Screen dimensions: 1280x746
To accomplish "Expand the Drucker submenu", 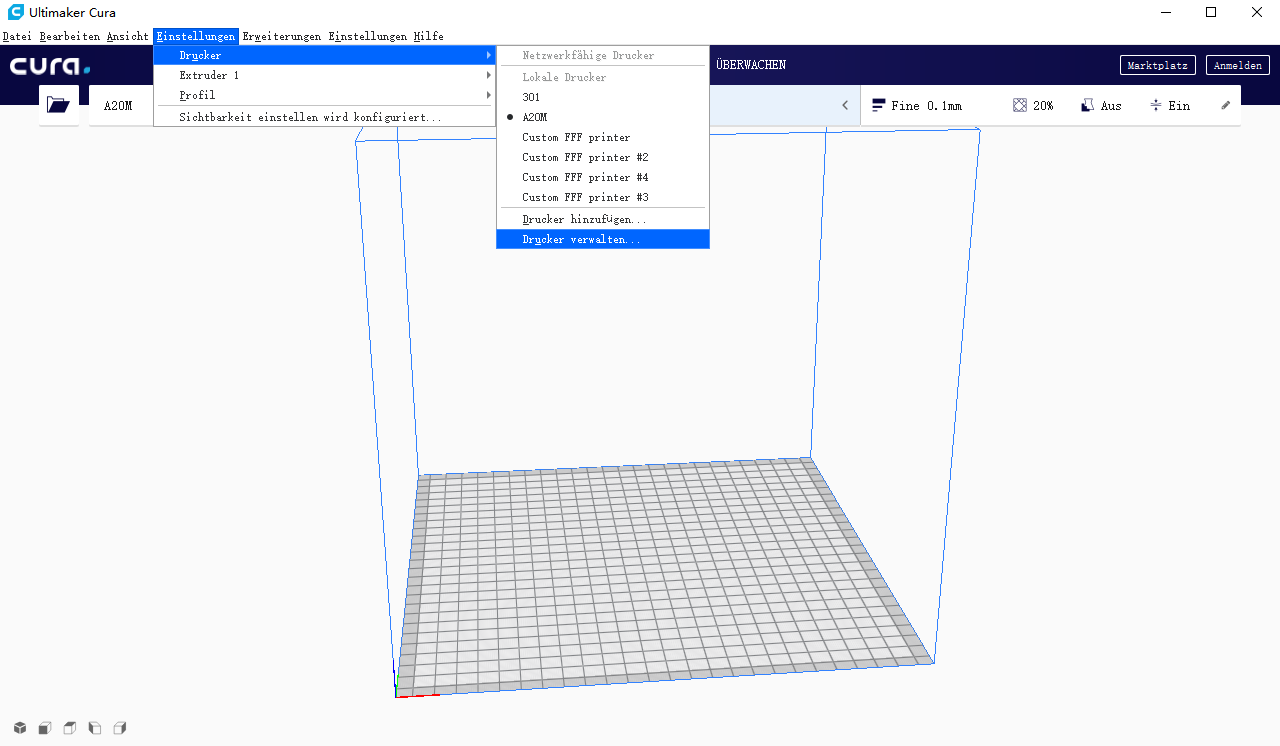I will 325,55.
